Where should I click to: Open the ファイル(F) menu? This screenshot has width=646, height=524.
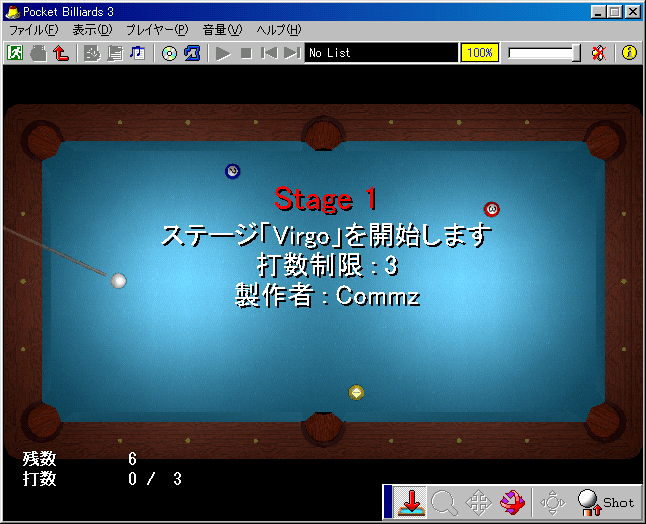[34, 30]
